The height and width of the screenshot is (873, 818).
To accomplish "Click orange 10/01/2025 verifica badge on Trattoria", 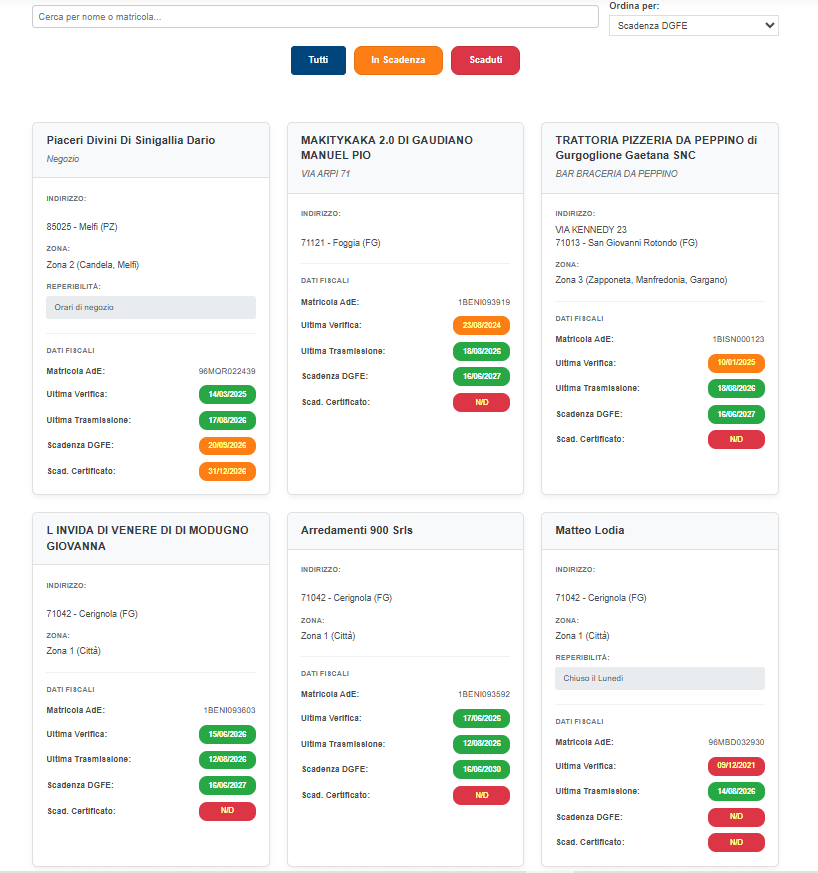I will (736, 362).
